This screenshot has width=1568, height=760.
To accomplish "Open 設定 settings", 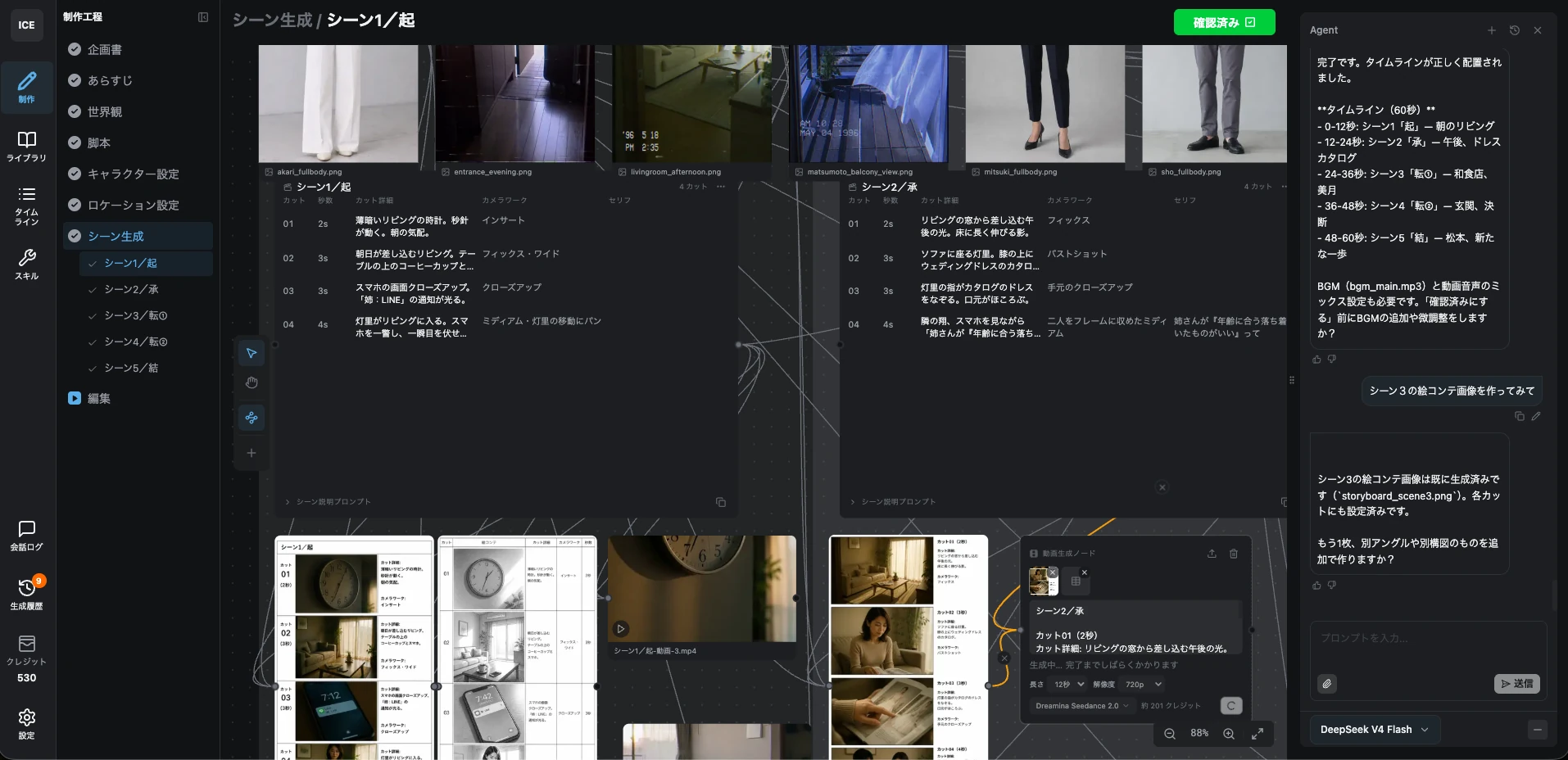I will click(x=27, y=724).
